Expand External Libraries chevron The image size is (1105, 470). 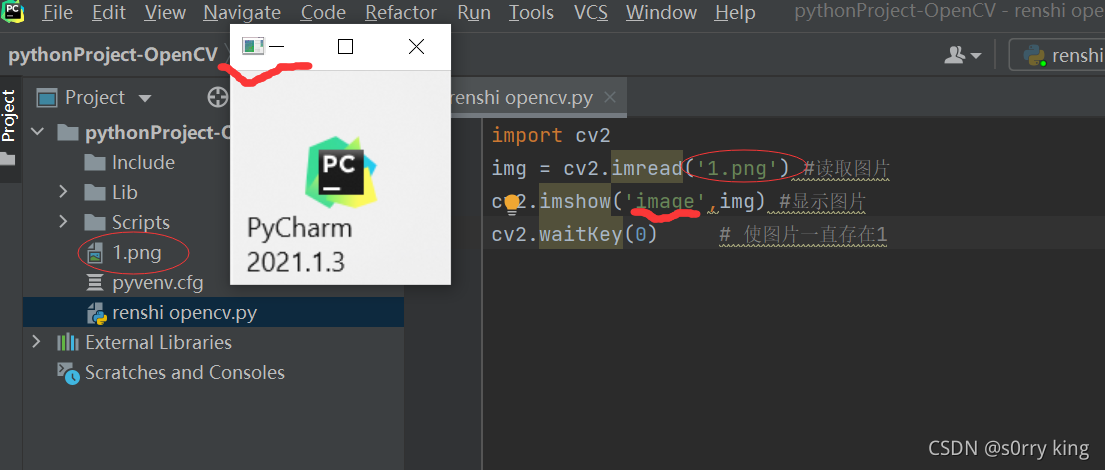(37, 342)
